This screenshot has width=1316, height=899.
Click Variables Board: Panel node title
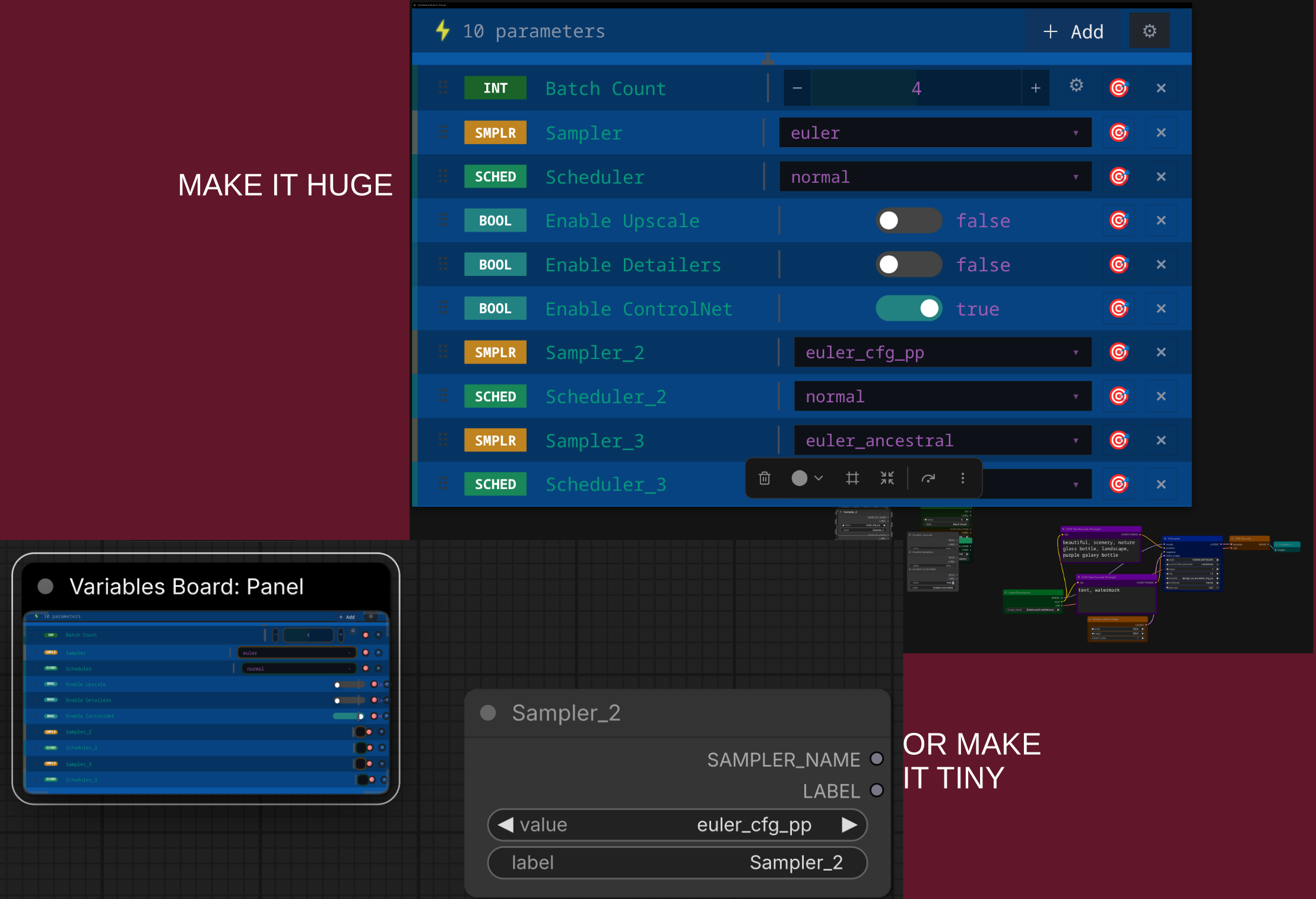point(186,586)
